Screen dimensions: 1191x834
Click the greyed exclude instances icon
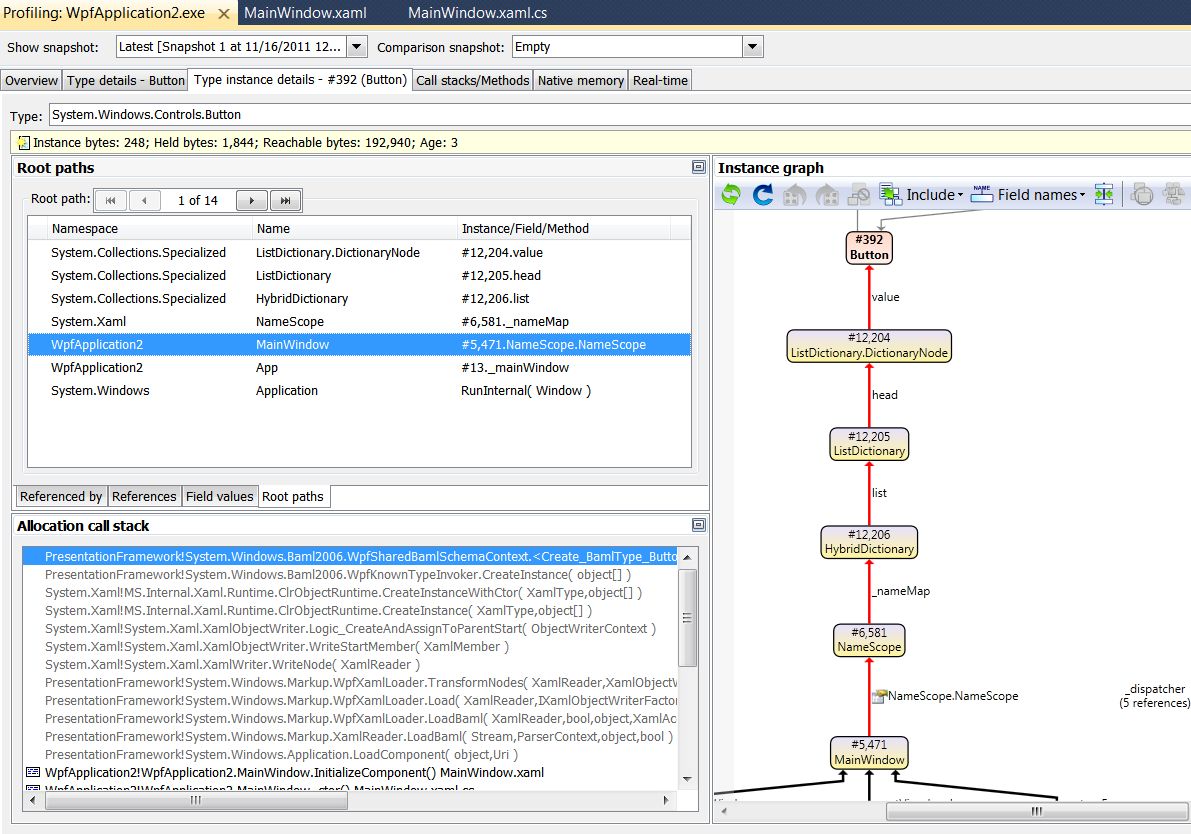(858, 195)
